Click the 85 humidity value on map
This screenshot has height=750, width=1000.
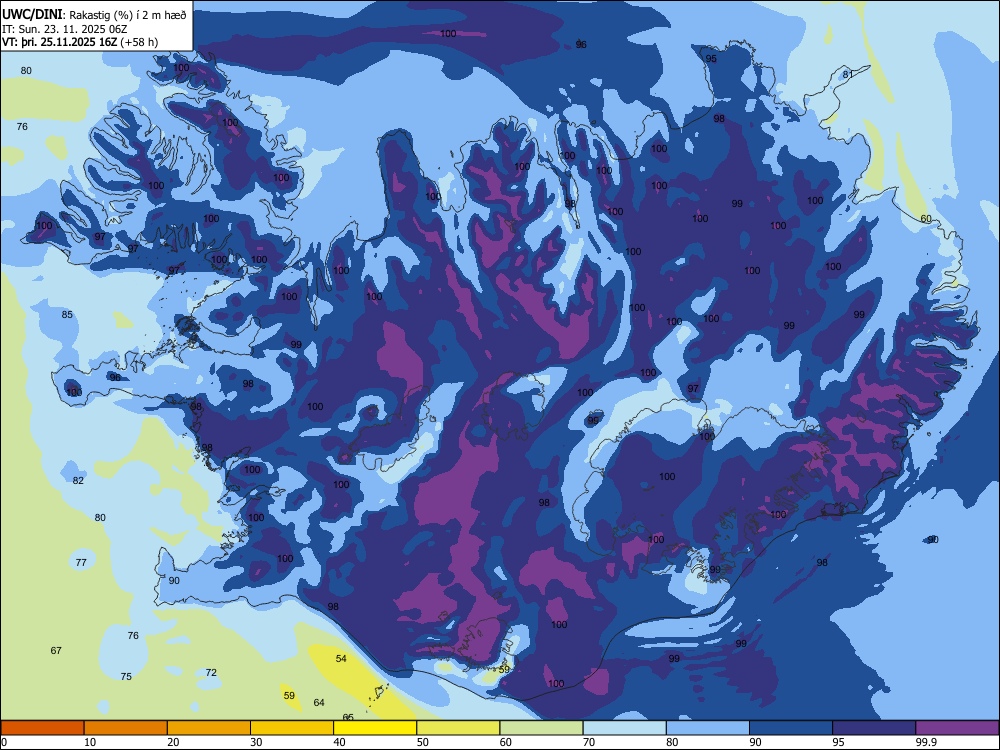point(67,314)
